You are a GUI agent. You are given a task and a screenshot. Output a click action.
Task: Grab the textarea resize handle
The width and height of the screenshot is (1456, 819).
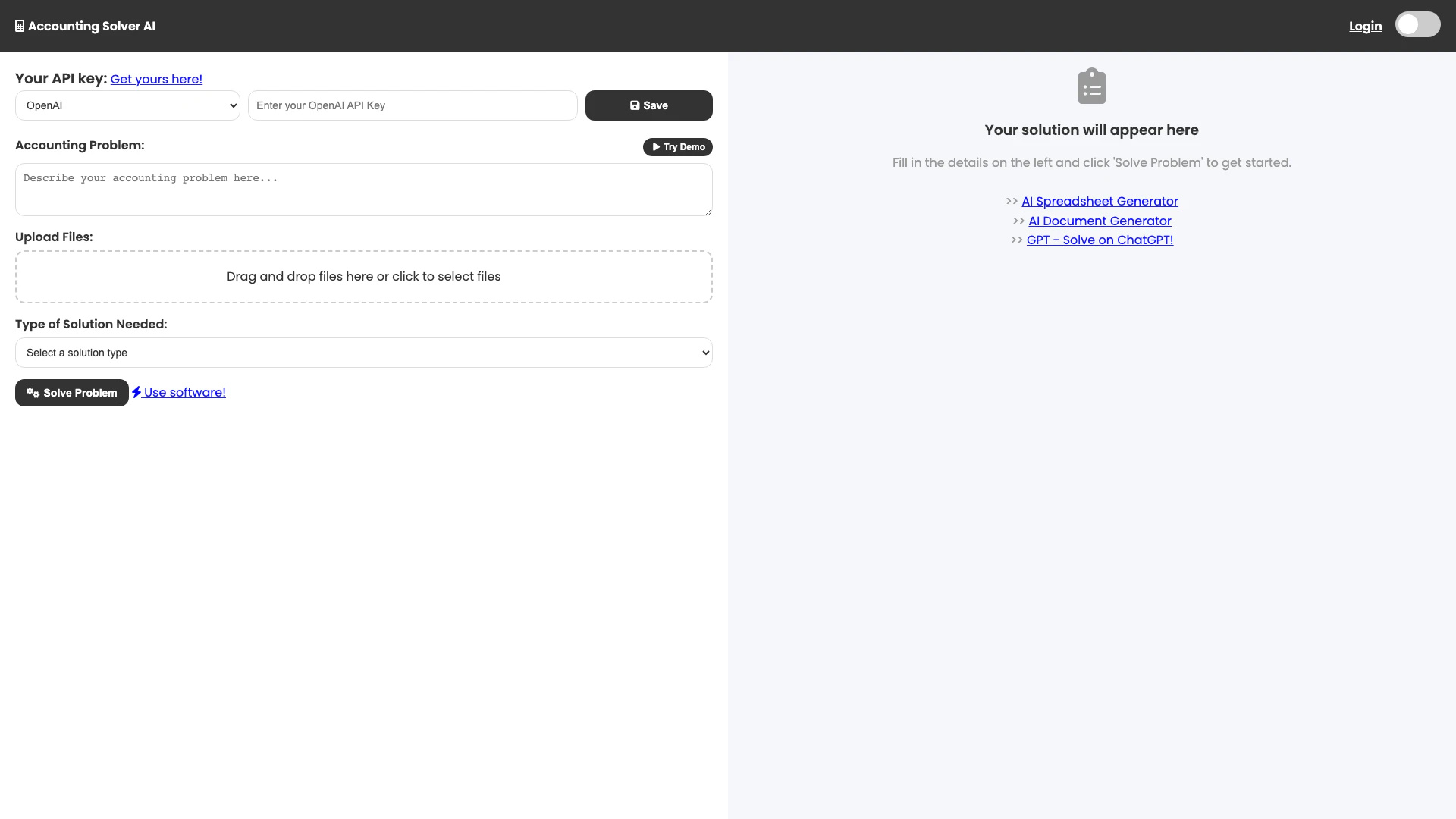click(708, 212)
